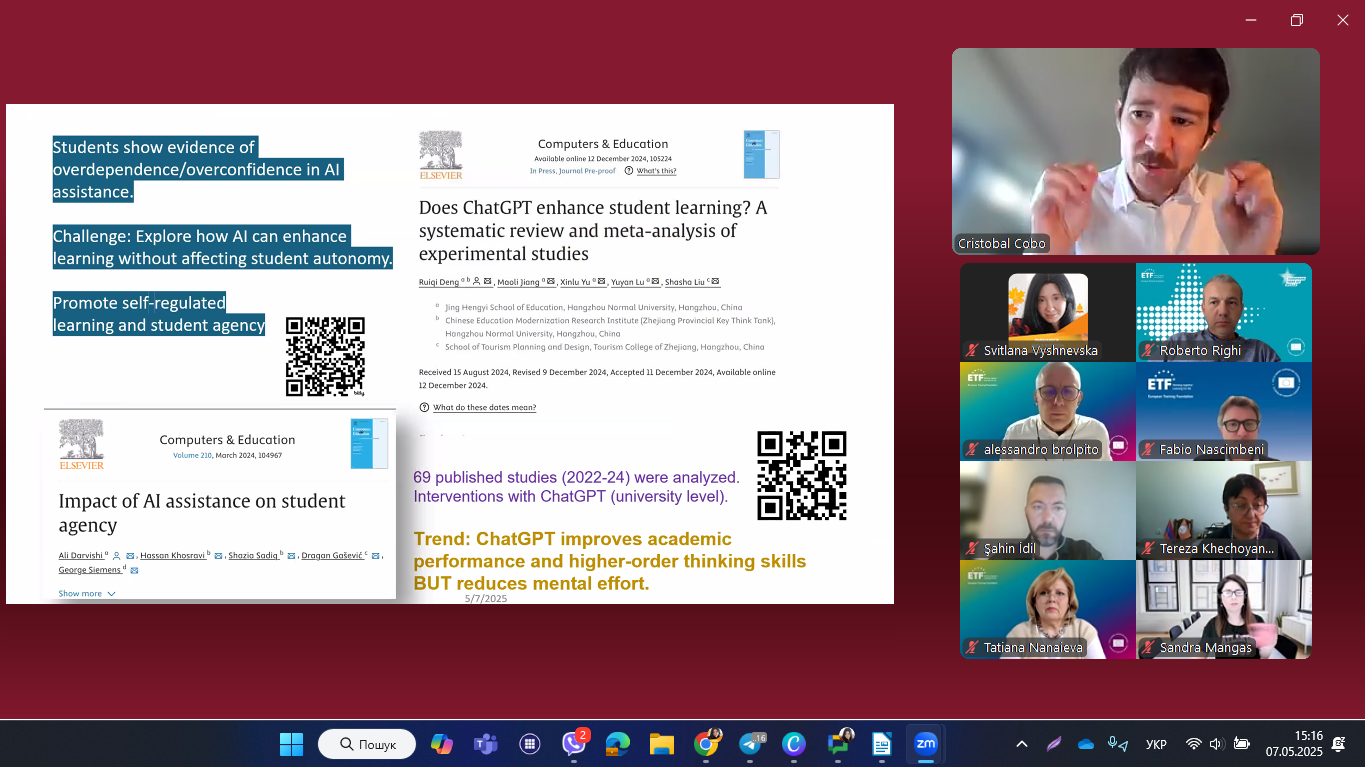This screenshot has height=767, width=1365.
Task: Click the OneDrive cloud tray icon
Action: (x=1086, y=744)
